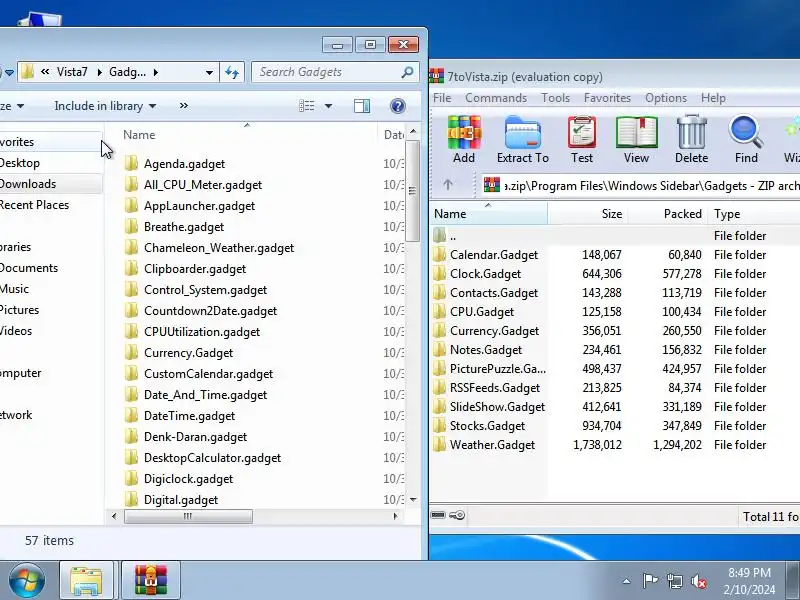Open the WinRAR Tools menu

click(x=555, y=98)
